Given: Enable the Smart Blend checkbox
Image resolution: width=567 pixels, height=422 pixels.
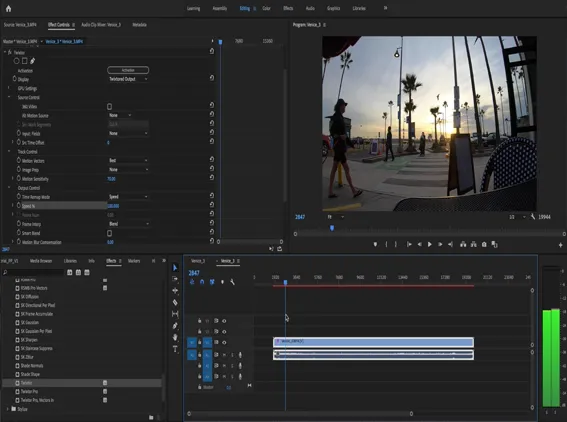Looking at the screenshot, I should (109, 233).
